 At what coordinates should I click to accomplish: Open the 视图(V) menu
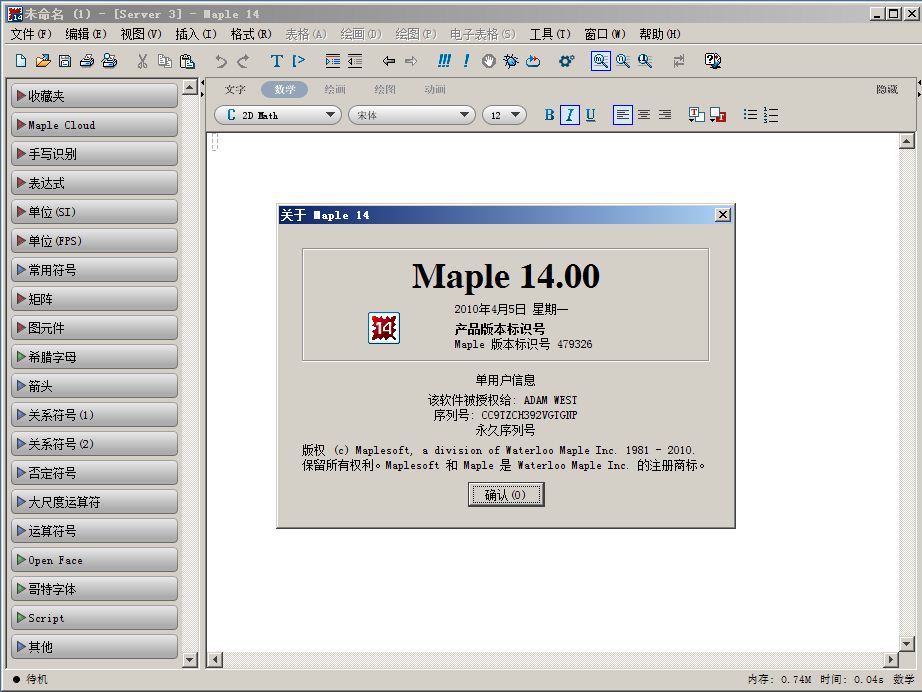tap(141, 34)
